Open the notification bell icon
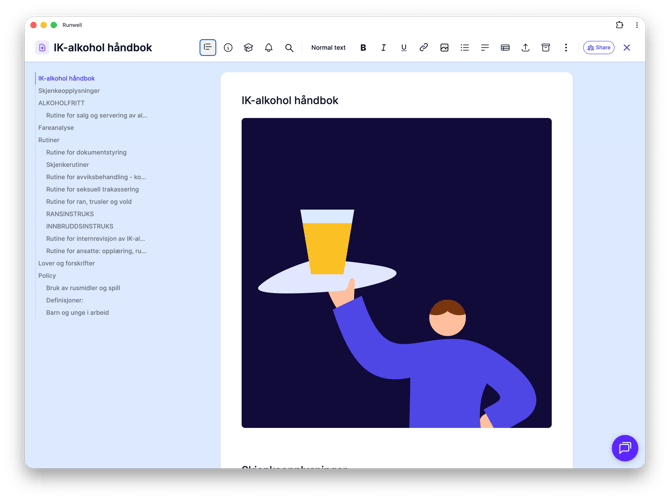670x501 pixels. 268,47
